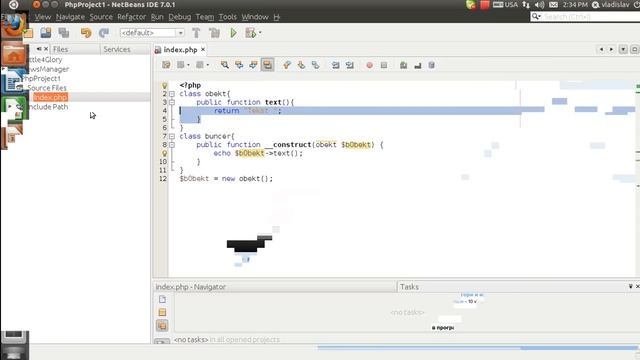Click third Navigator filter icon
Image resolution: width=640 pixels, height=360 pixels.
pos(162,325)
